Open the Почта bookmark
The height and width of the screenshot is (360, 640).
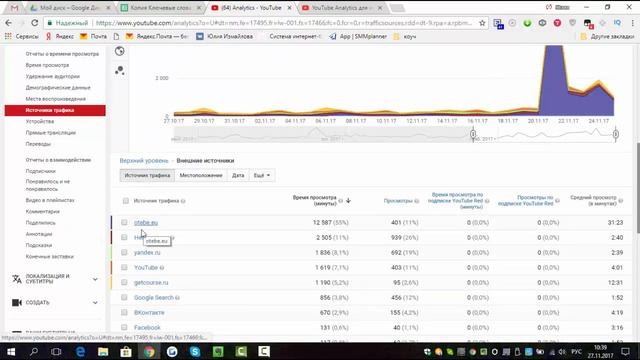93,36
